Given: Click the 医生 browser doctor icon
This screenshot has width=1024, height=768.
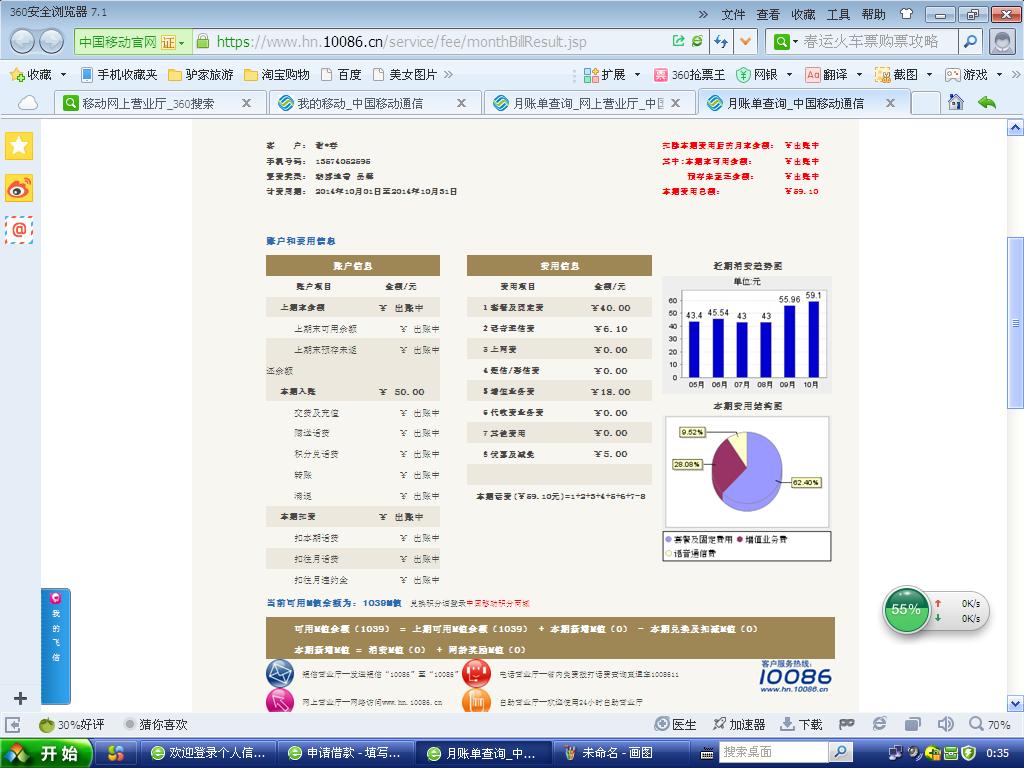Looking at the screenshot, I should coord(676,724).
